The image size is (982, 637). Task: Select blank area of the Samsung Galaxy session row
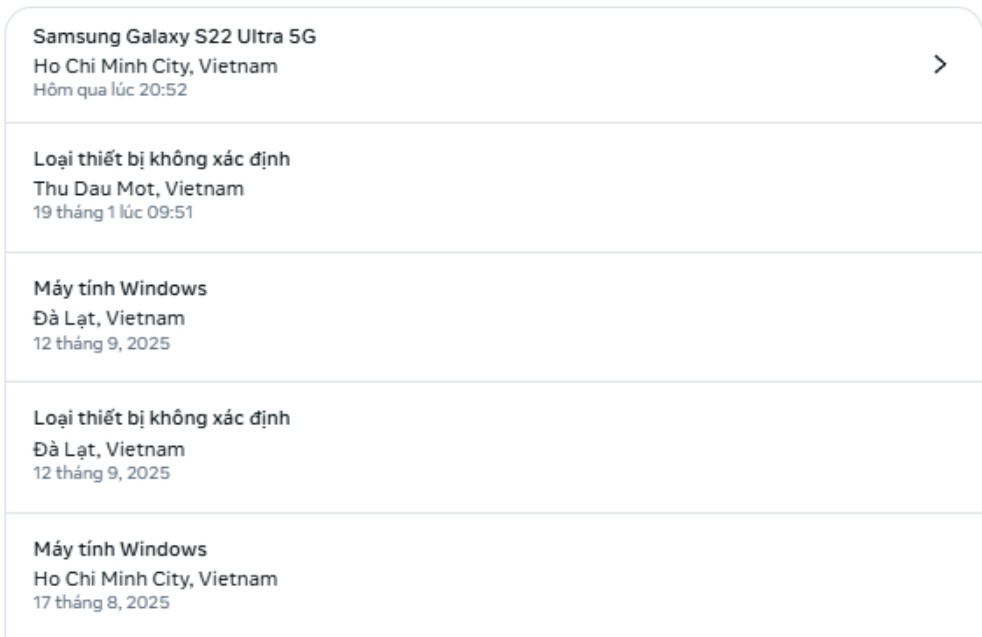(600, 65)
